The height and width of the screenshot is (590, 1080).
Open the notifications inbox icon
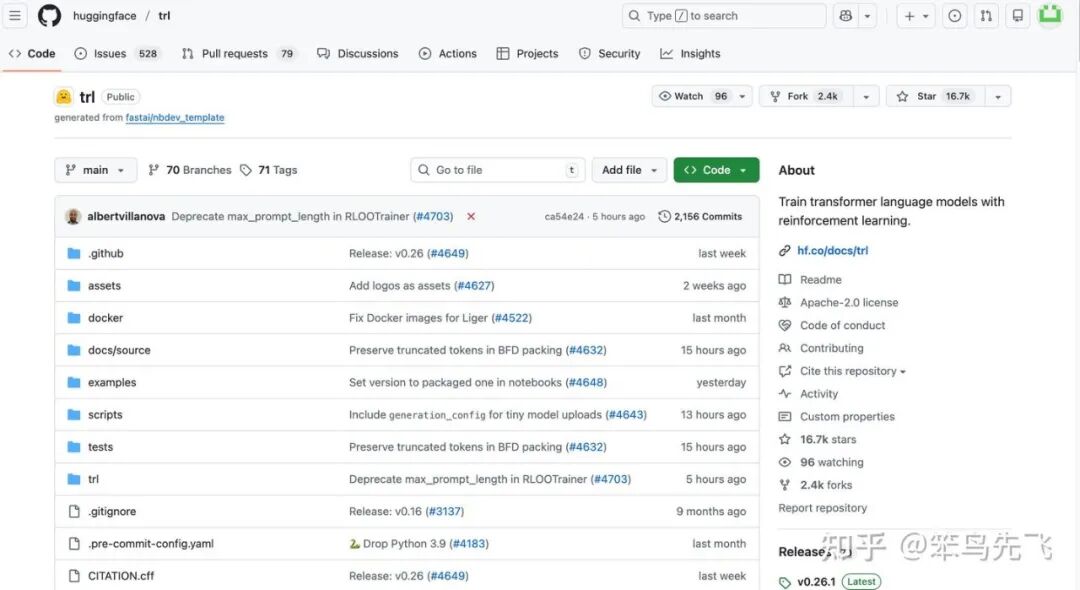[x=1018, y=16]
